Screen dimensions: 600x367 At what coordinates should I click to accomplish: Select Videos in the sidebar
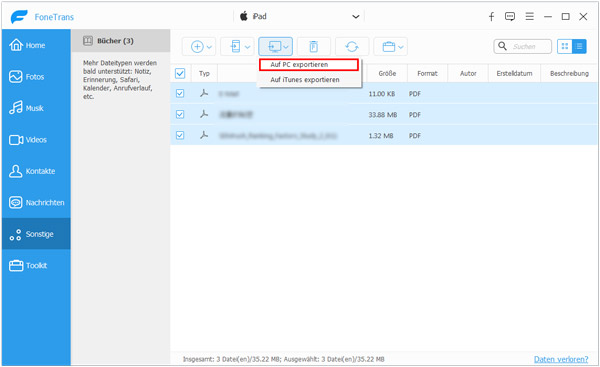[x=36, y=140]
